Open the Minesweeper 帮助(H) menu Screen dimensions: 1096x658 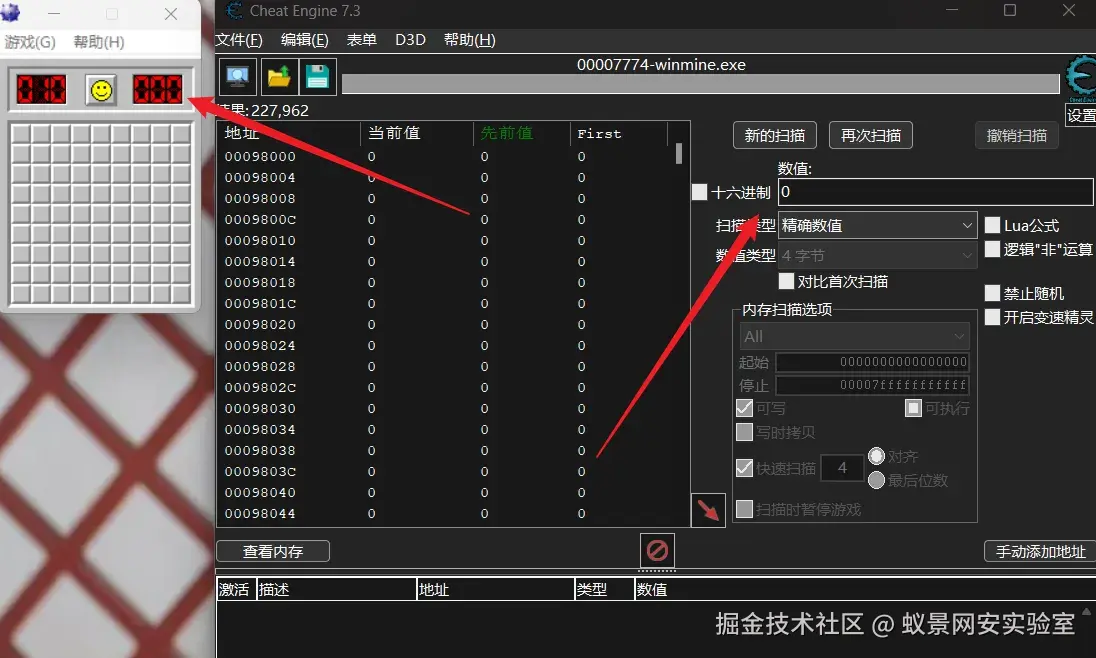pyautogui.click(x=99, y=42)
